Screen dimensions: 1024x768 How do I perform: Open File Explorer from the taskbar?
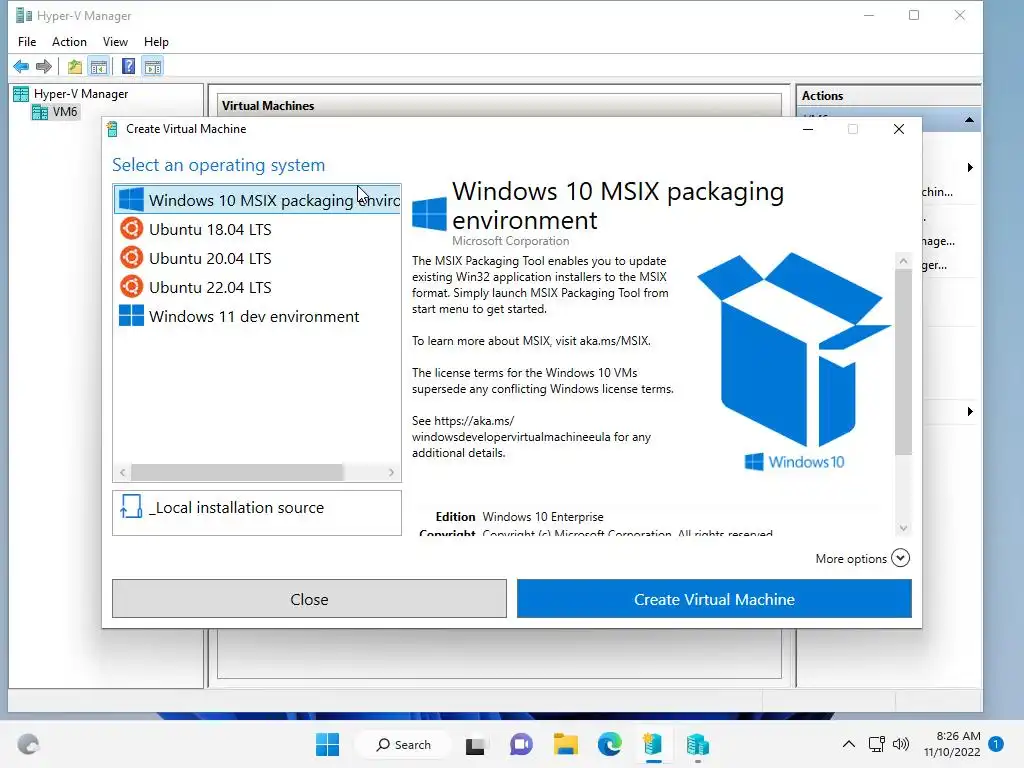click(566, 744)
